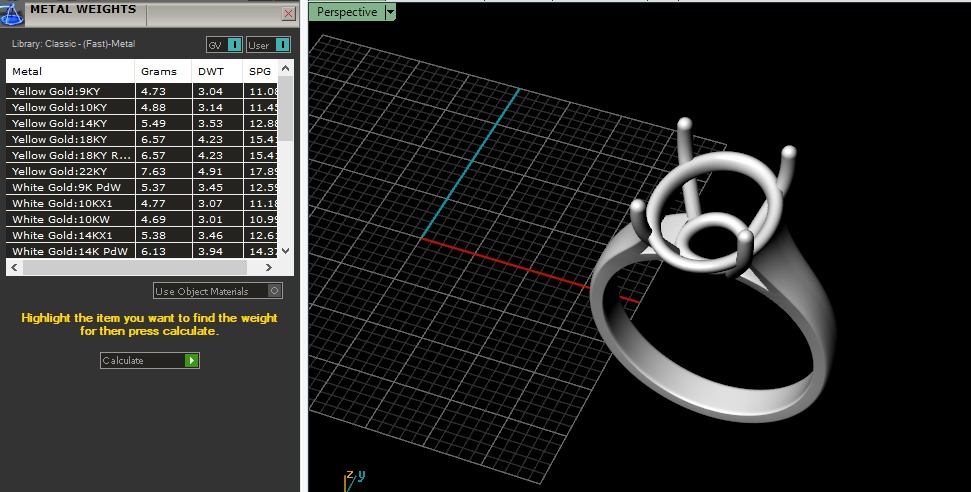Click the 3.07 DWT value
The image size is (971, 492).
[210, 203]
